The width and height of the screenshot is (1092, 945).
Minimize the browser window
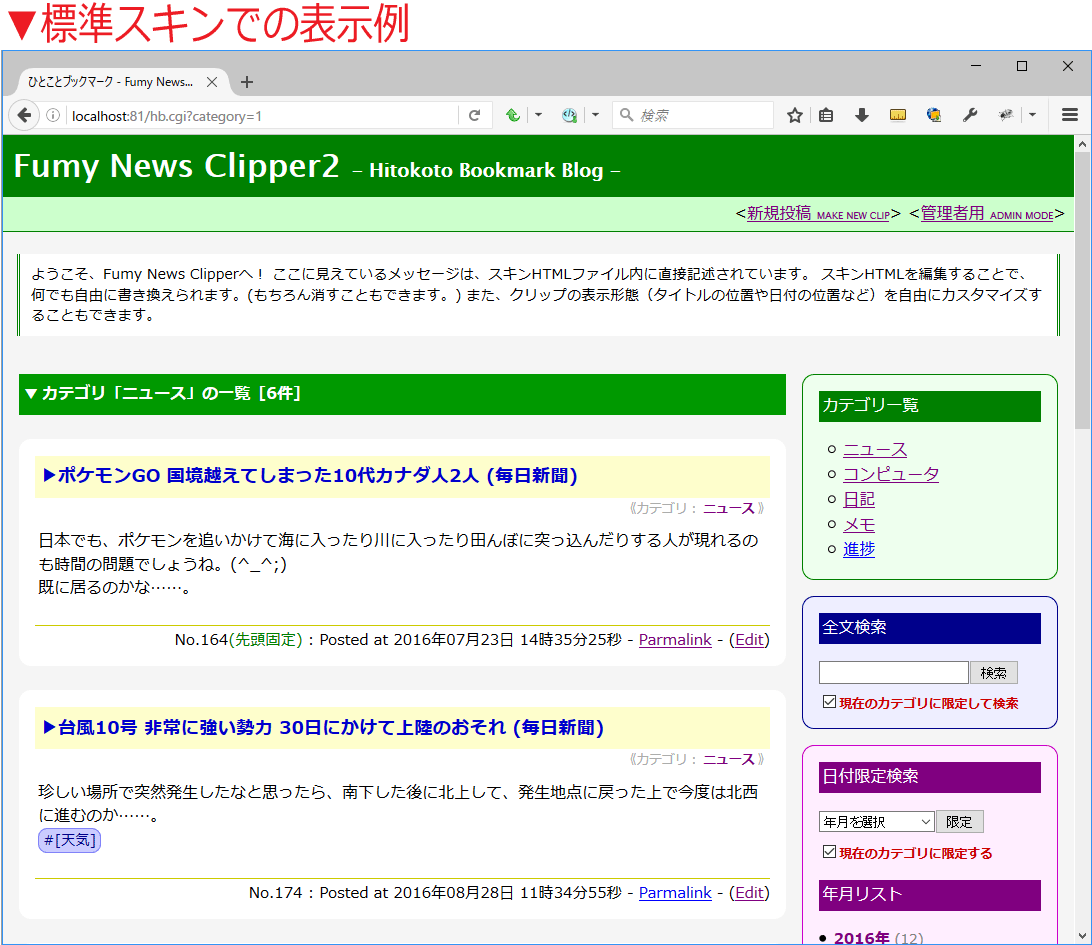coord(976,66)
